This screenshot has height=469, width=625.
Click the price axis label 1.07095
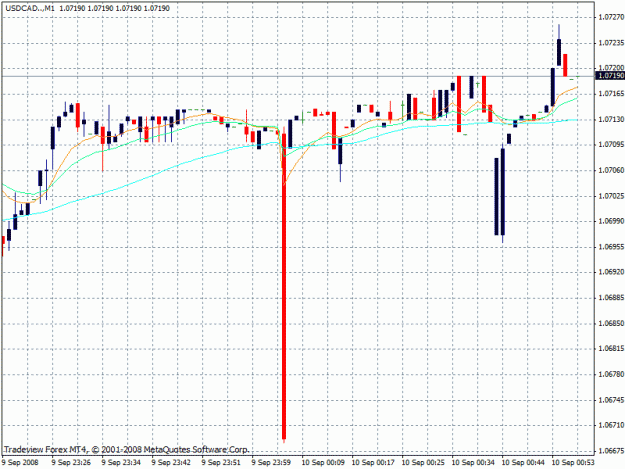pos(611,144)
